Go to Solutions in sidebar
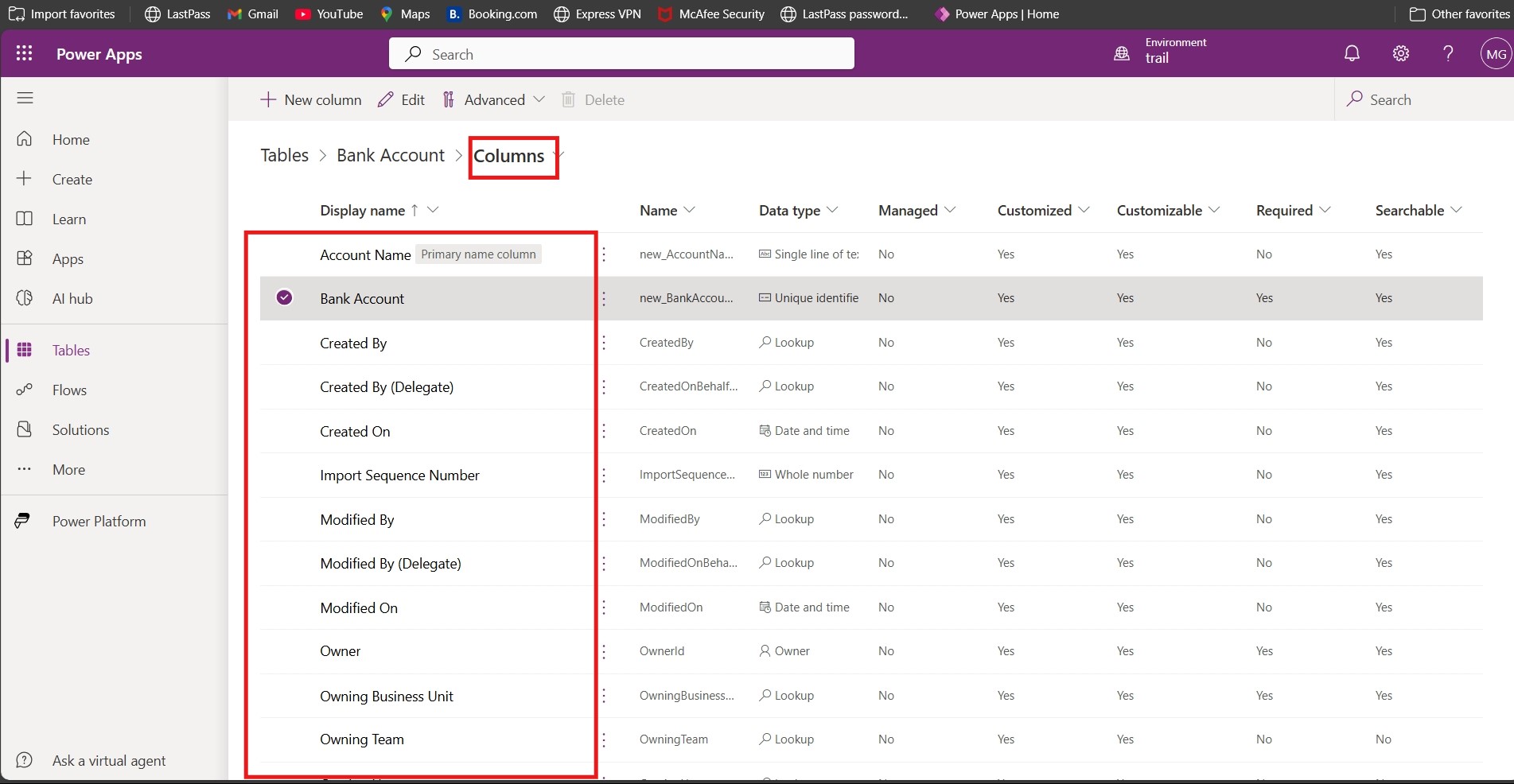 [x=80, y=430]
